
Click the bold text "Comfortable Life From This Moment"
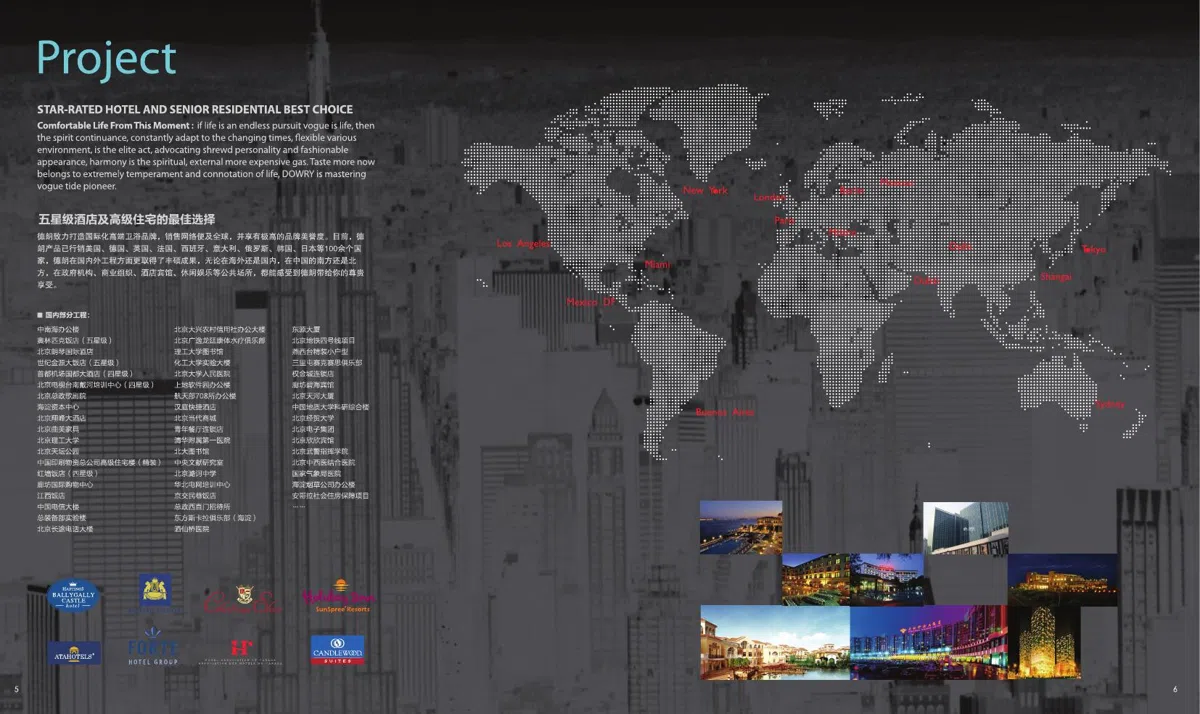(x=114, y=125)
